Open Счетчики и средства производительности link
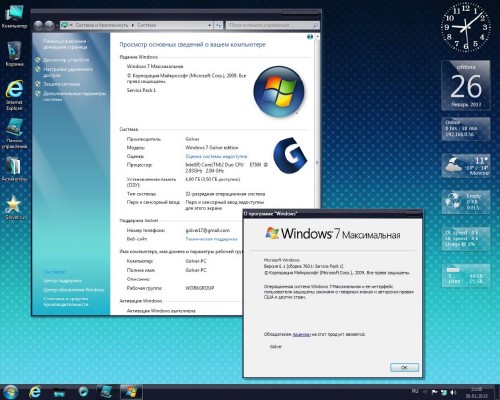Viewport: 500px width, 400px height. tap(66, 301)
